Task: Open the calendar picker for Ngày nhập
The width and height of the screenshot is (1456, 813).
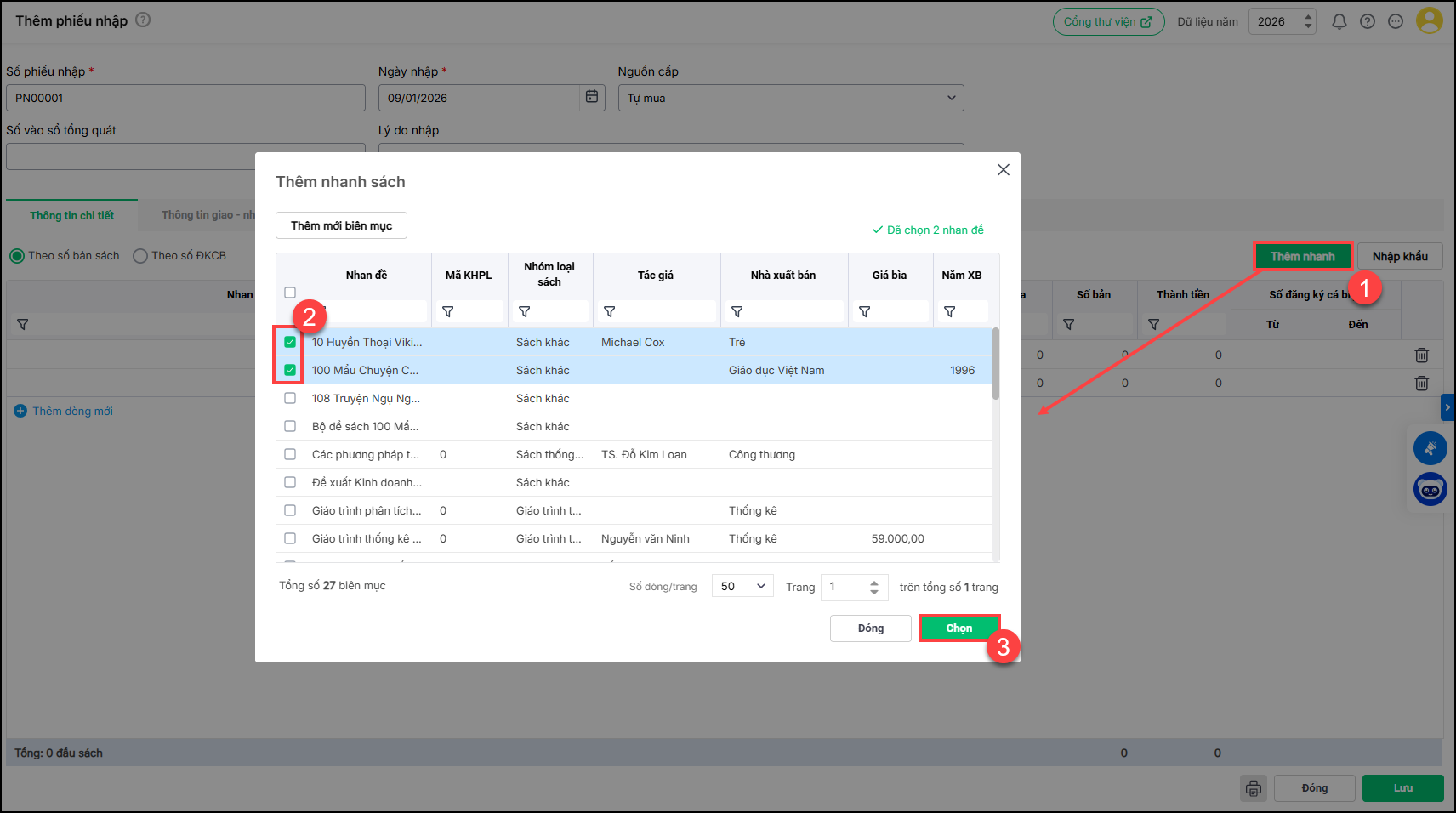Action: point(592,97)
